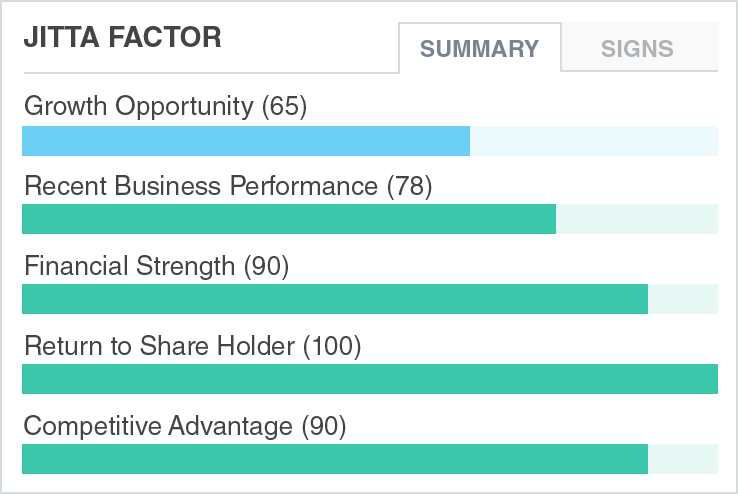Click the (100) score value
The width and height of the screenshot is (738, 494).
(x=332, y=346)
